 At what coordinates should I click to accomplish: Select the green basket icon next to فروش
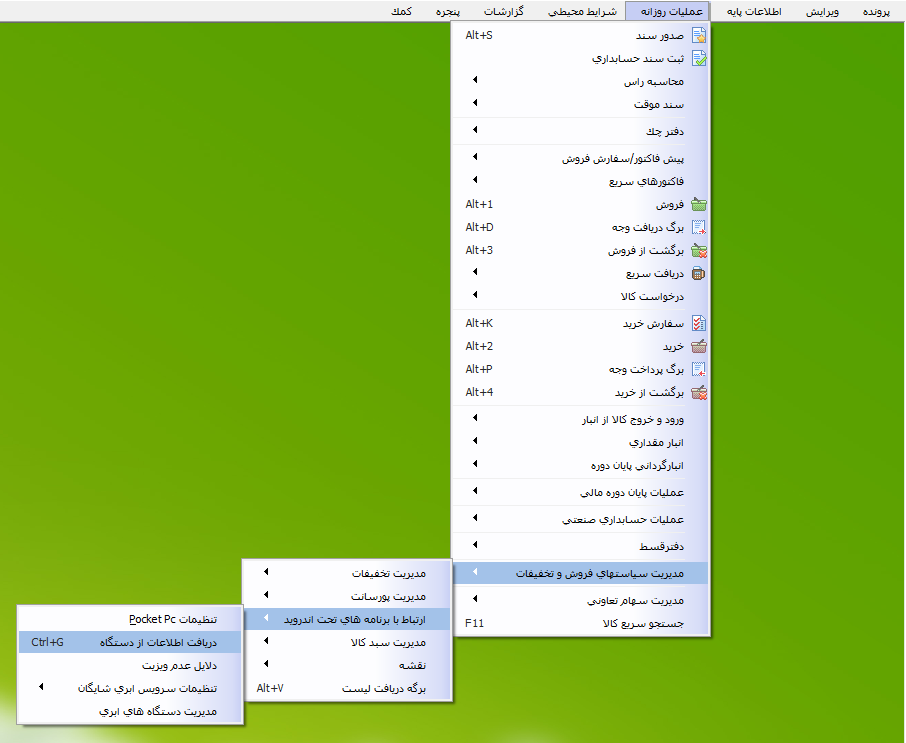point(699,203)
